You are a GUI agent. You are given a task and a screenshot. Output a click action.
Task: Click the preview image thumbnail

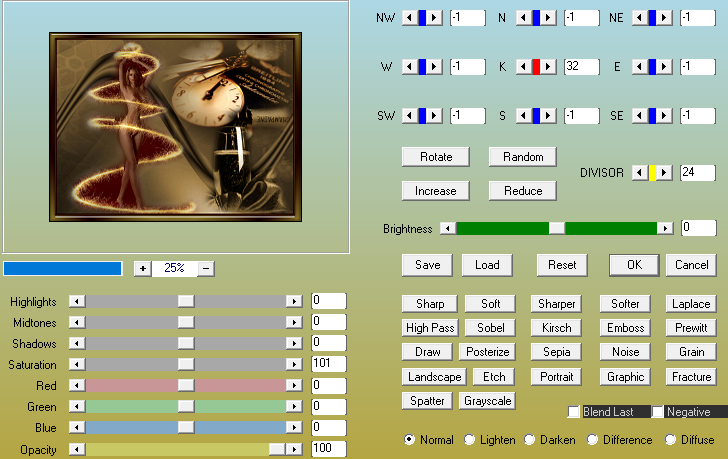pos(175,129)
